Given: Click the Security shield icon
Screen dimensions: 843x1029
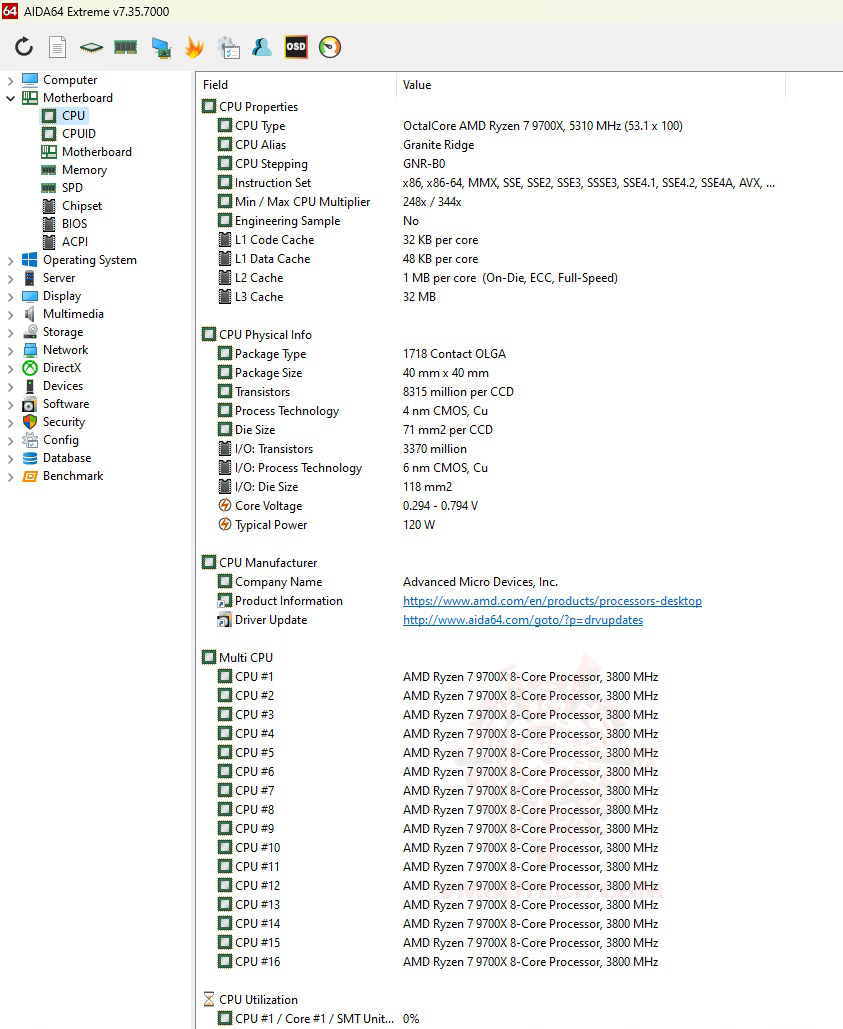Looking at the screenshot, I should (x=30, y=422).
